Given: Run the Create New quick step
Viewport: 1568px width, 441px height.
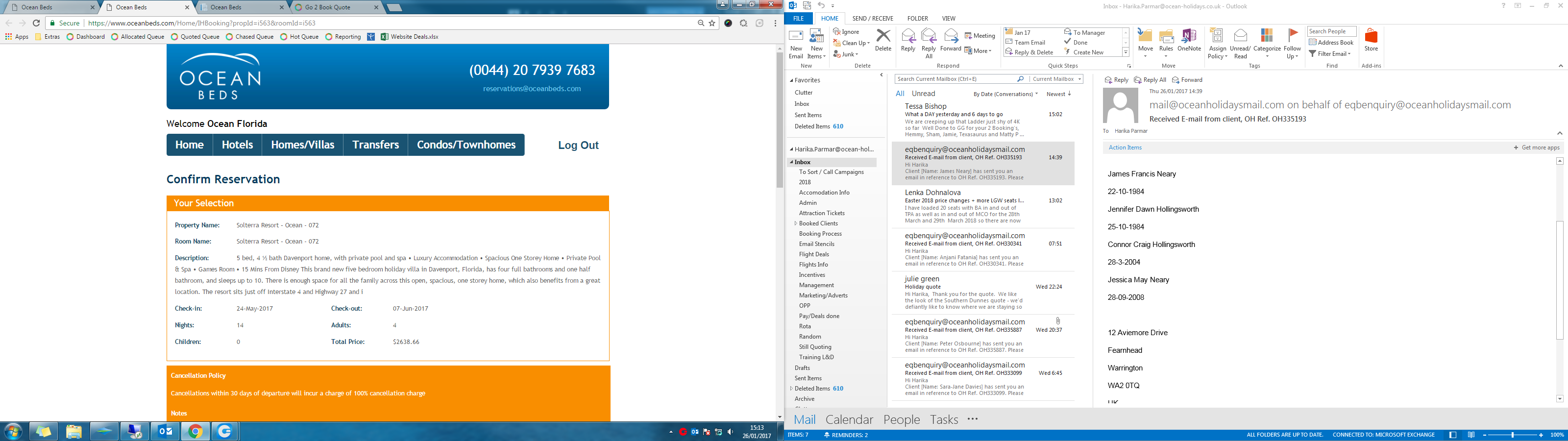Looking at the screenshot, I should tap(1083, 52).
